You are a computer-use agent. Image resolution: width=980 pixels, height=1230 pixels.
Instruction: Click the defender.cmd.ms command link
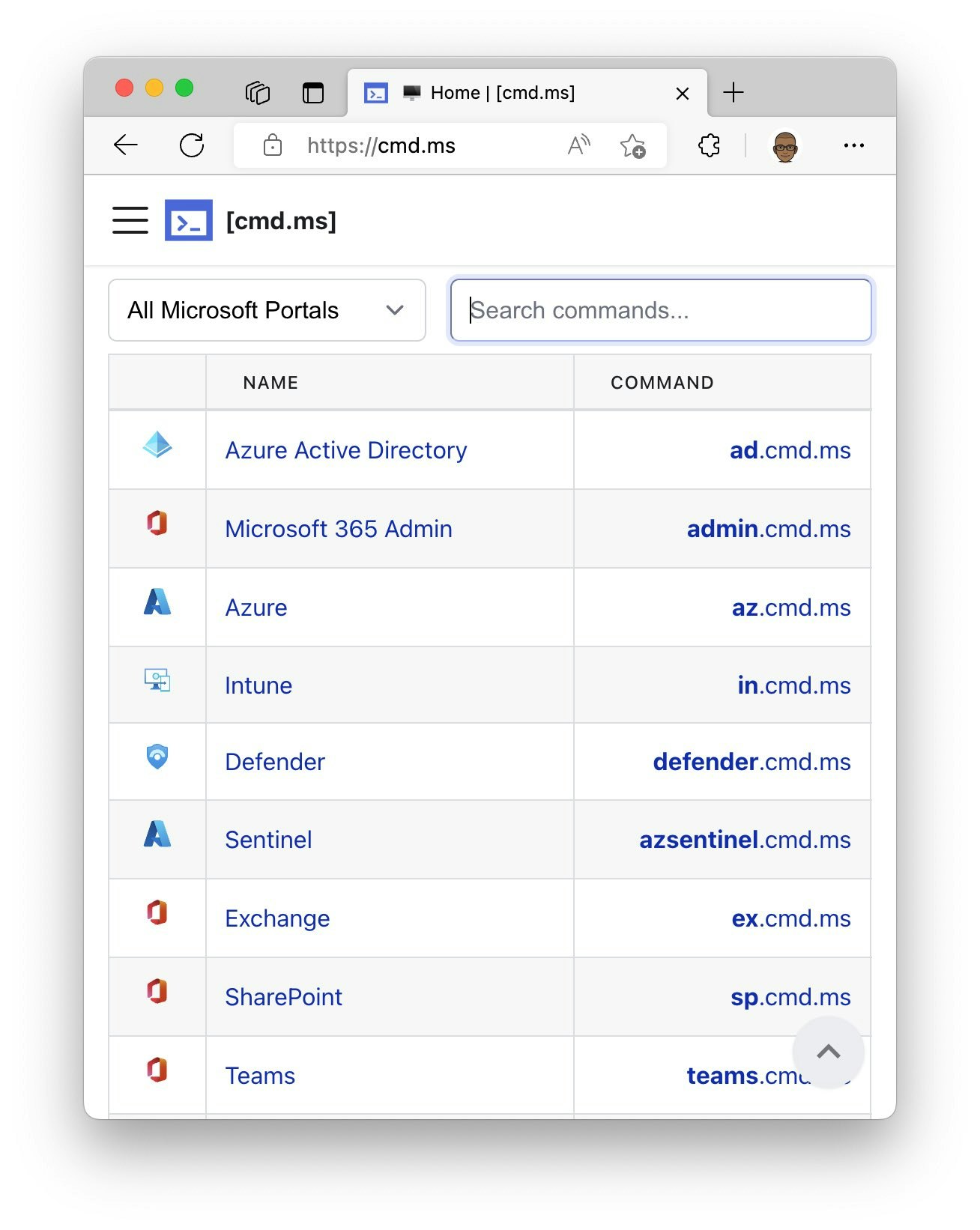coord(751,762)
